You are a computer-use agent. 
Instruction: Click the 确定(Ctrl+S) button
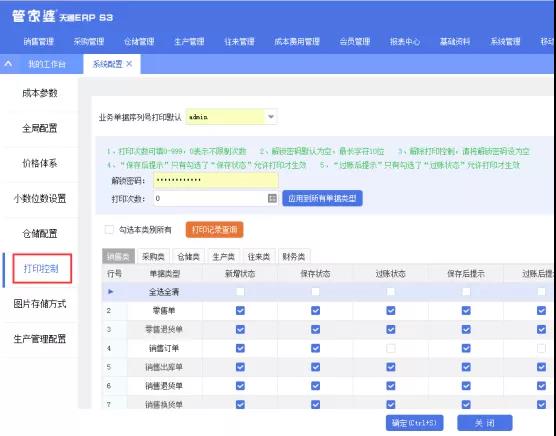pos(415,423)
